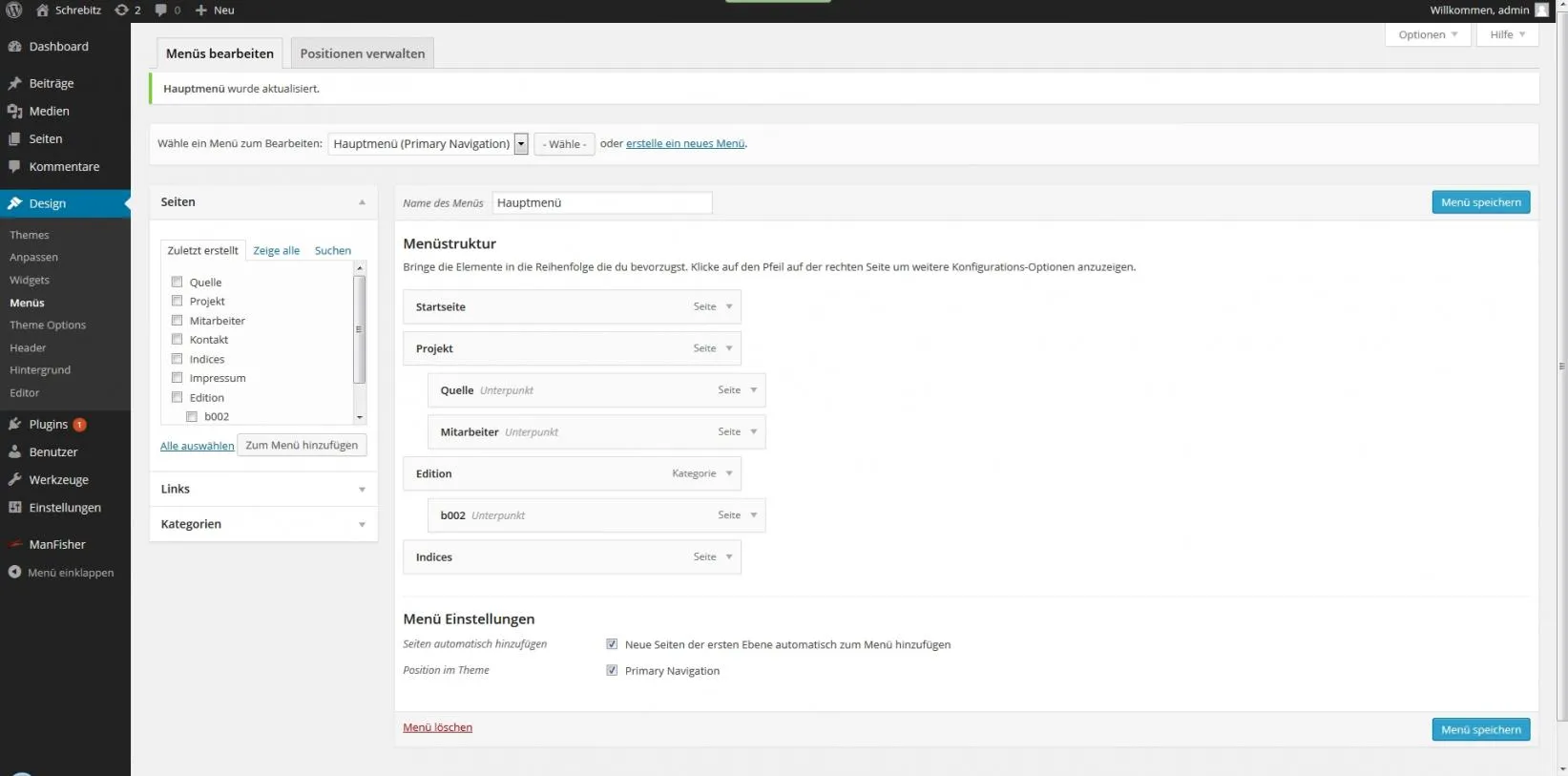Click the Einstellungen settings icon
The width and height of the screenshot is (1568, 776).
[14, 507]
